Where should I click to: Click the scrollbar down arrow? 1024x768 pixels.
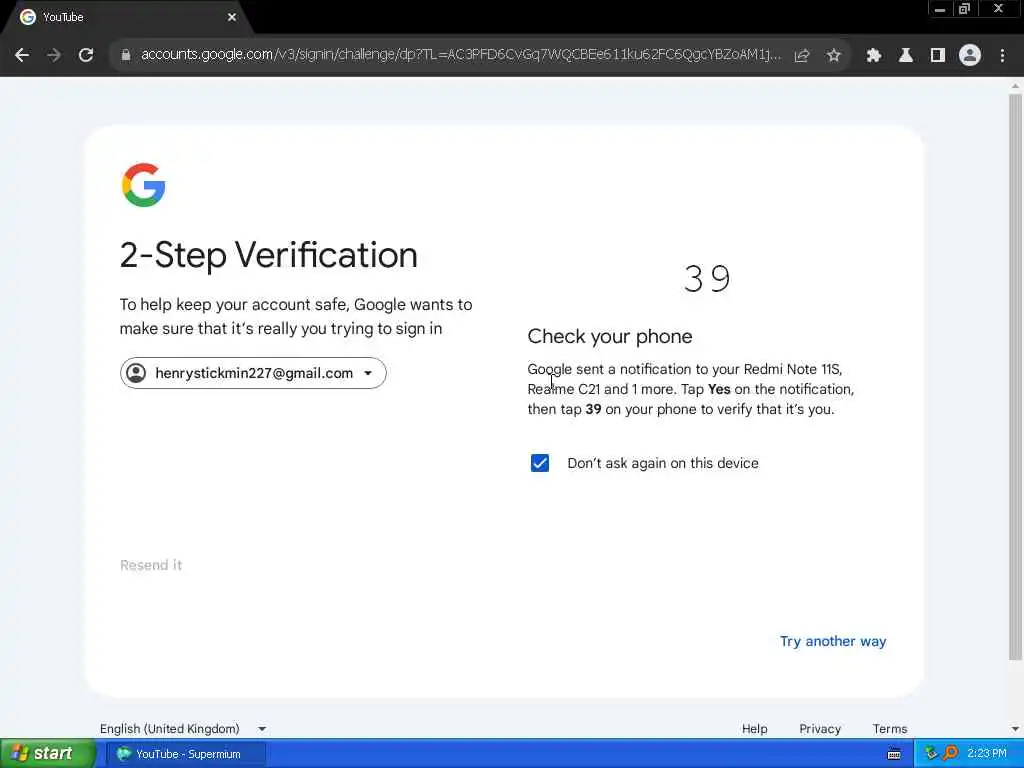click(1015, 729)
